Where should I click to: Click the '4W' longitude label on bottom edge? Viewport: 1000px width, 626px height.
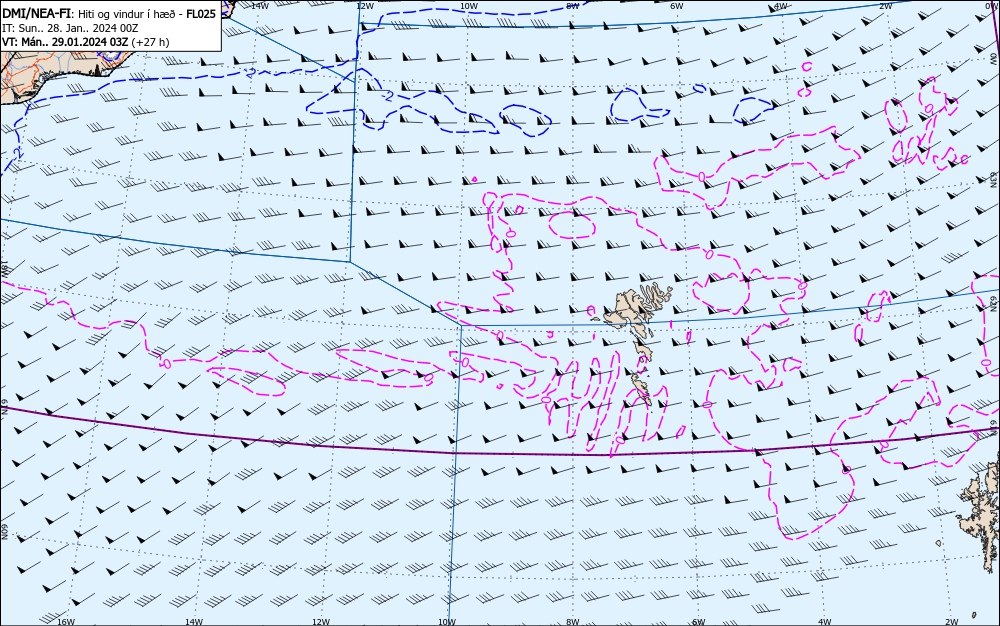pos(825,622)
